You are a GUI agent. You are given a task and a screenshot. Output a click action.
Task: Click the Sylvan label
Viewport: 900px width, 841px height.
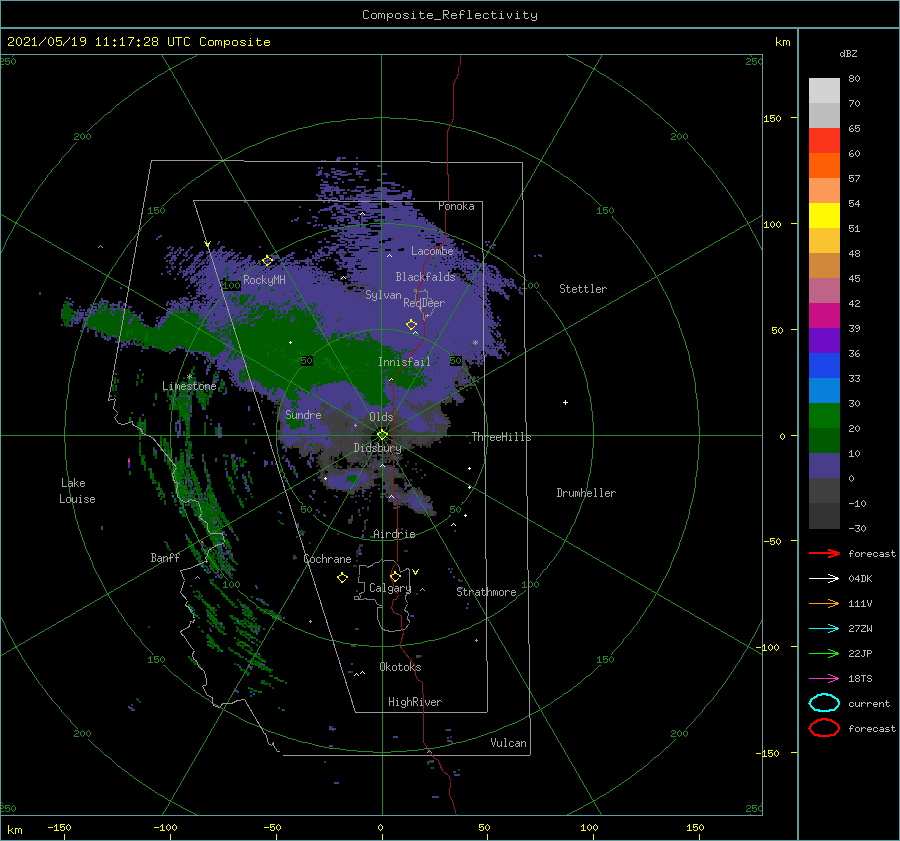coord(383,295)
